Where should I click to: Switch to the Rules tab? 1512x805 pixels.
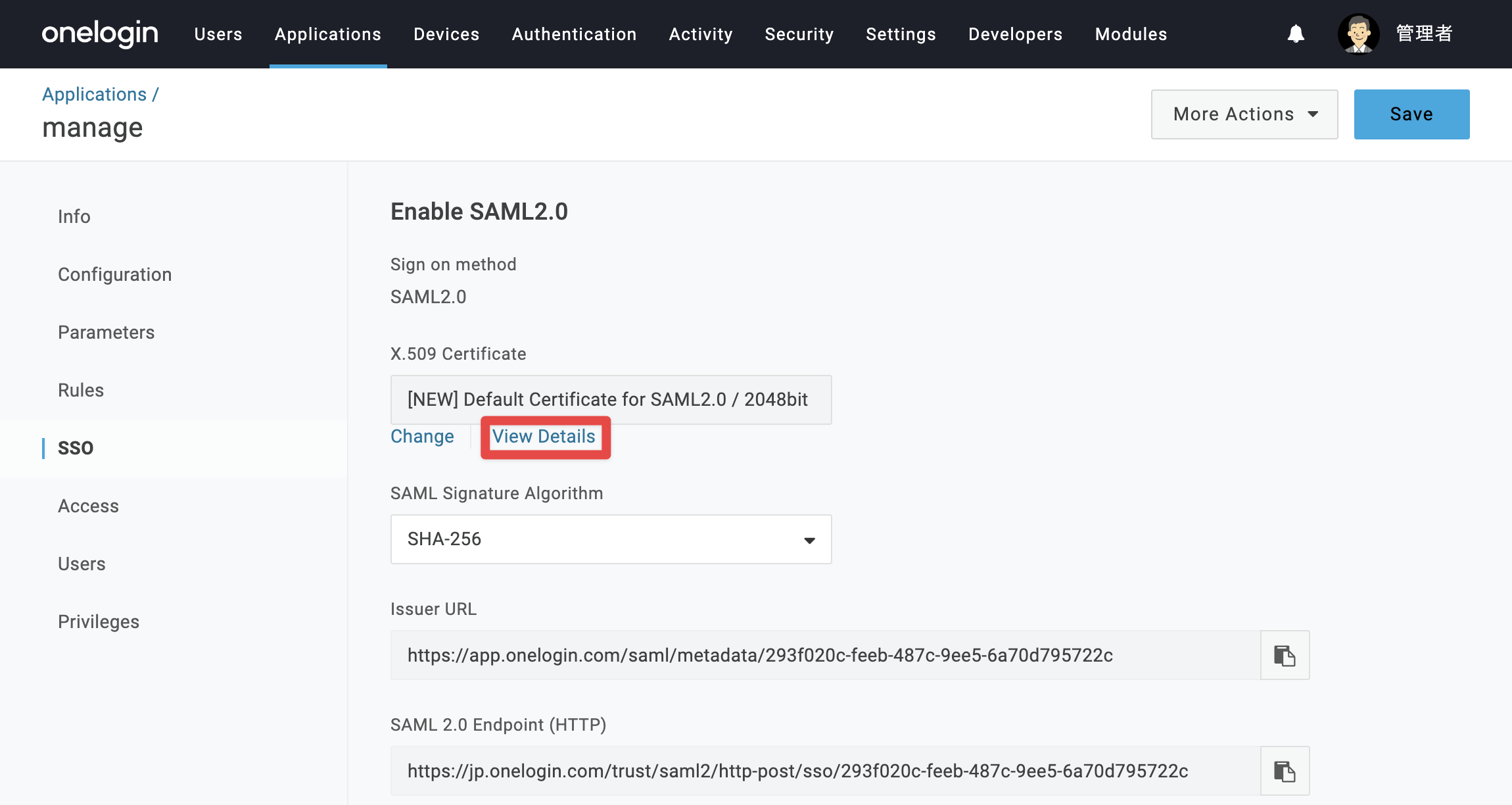pos(81,390)
